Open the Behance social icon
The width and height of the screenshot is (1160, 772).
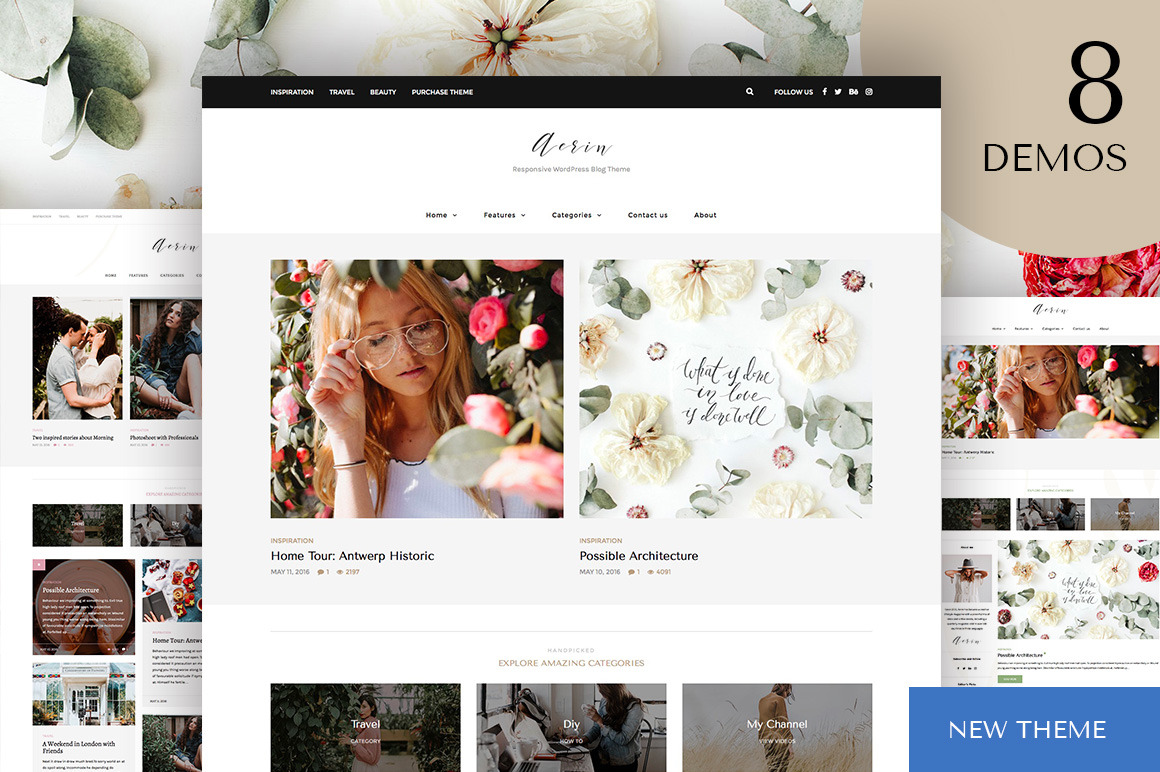tap(853, 92)
